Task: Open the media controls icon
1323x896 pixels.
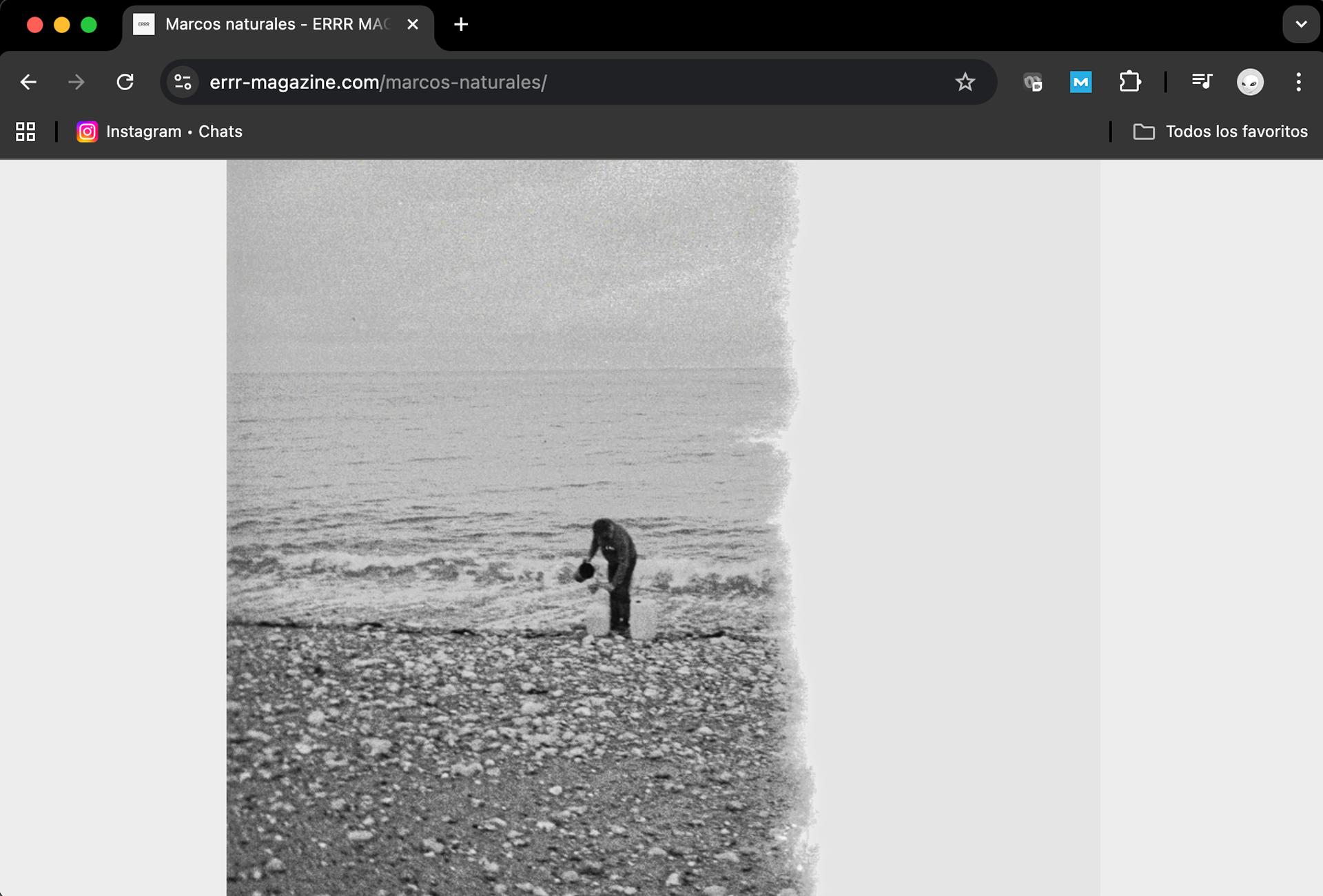Action: coord(1202,82)
